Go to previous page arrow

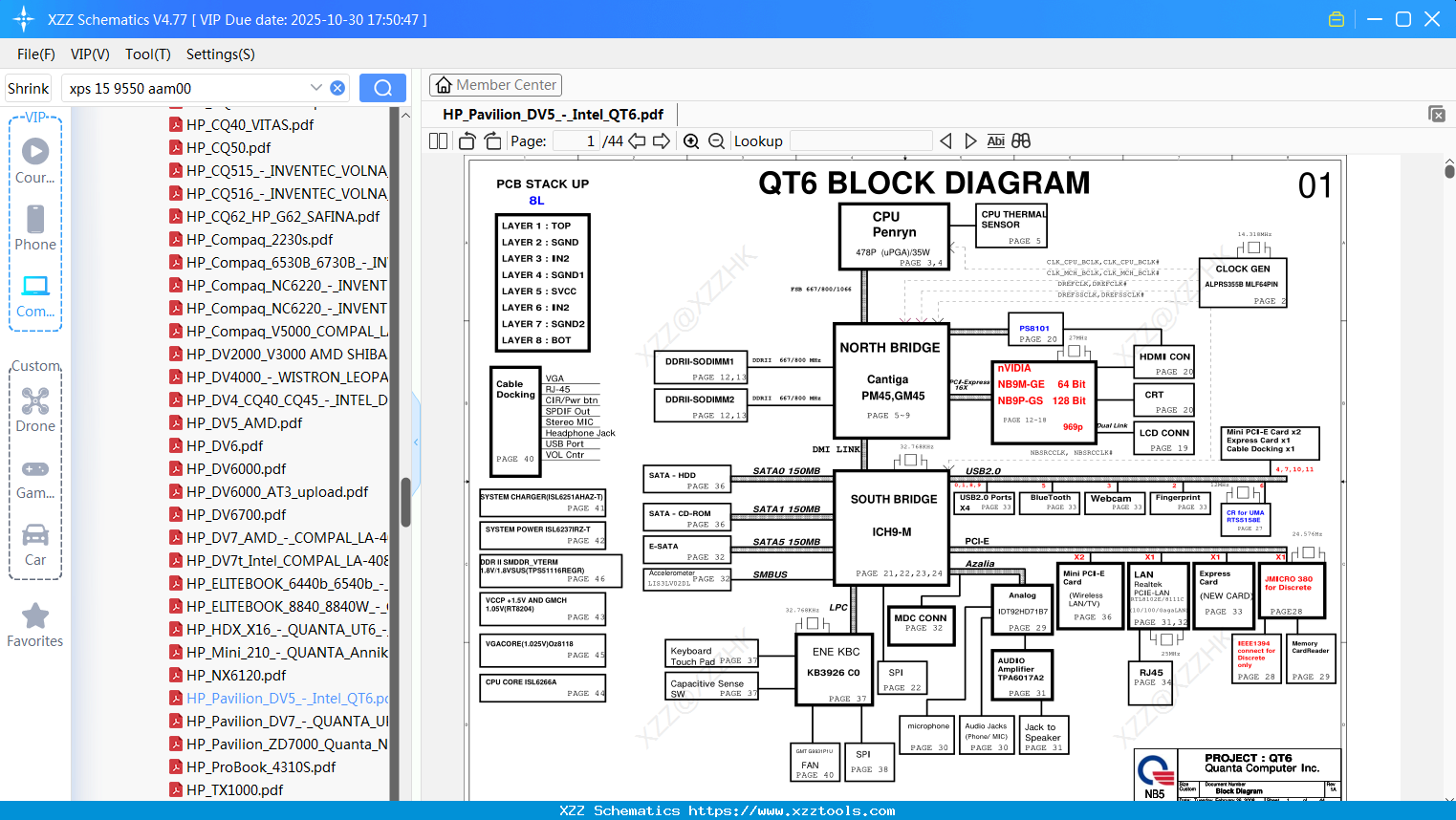[x=637, y=140]
